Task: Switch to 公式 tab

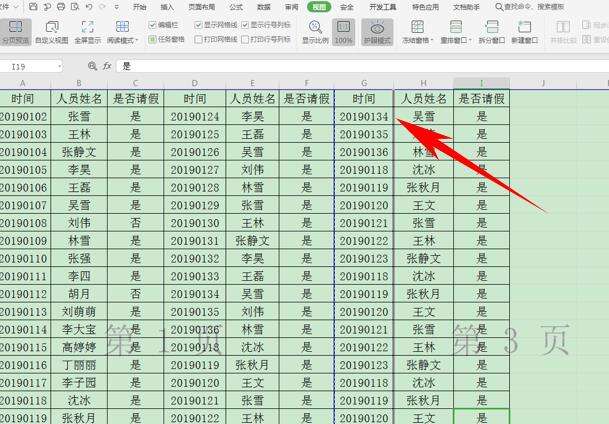Action: coord(236,7)
